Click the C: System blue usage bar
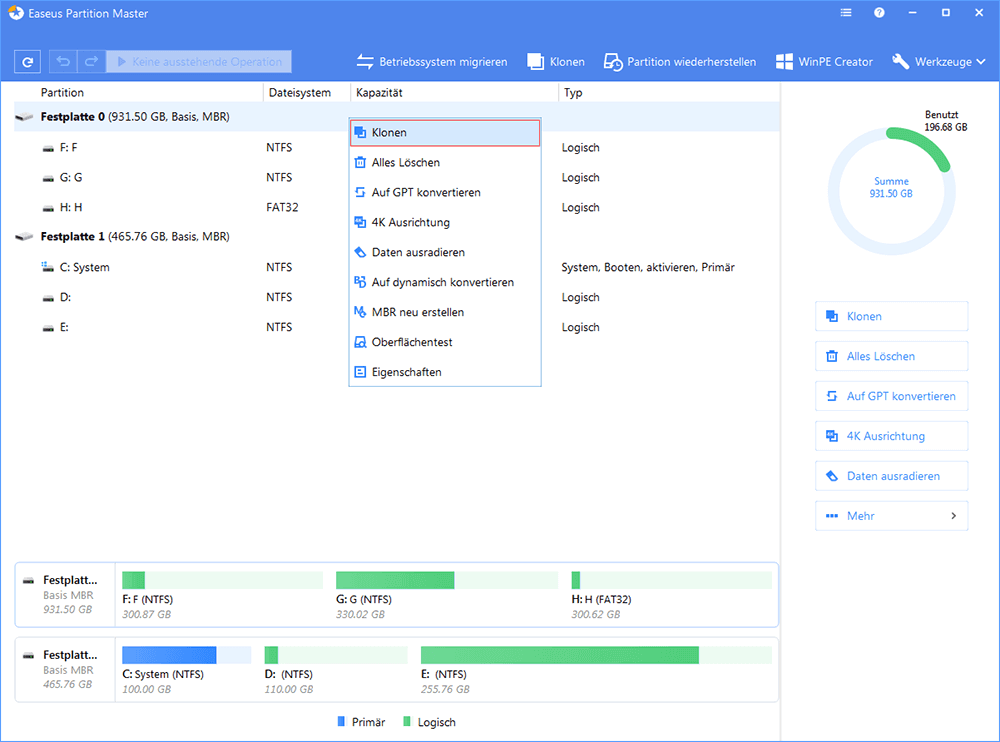This screenshot has height=742, width=1000. (x=186, y=655)
